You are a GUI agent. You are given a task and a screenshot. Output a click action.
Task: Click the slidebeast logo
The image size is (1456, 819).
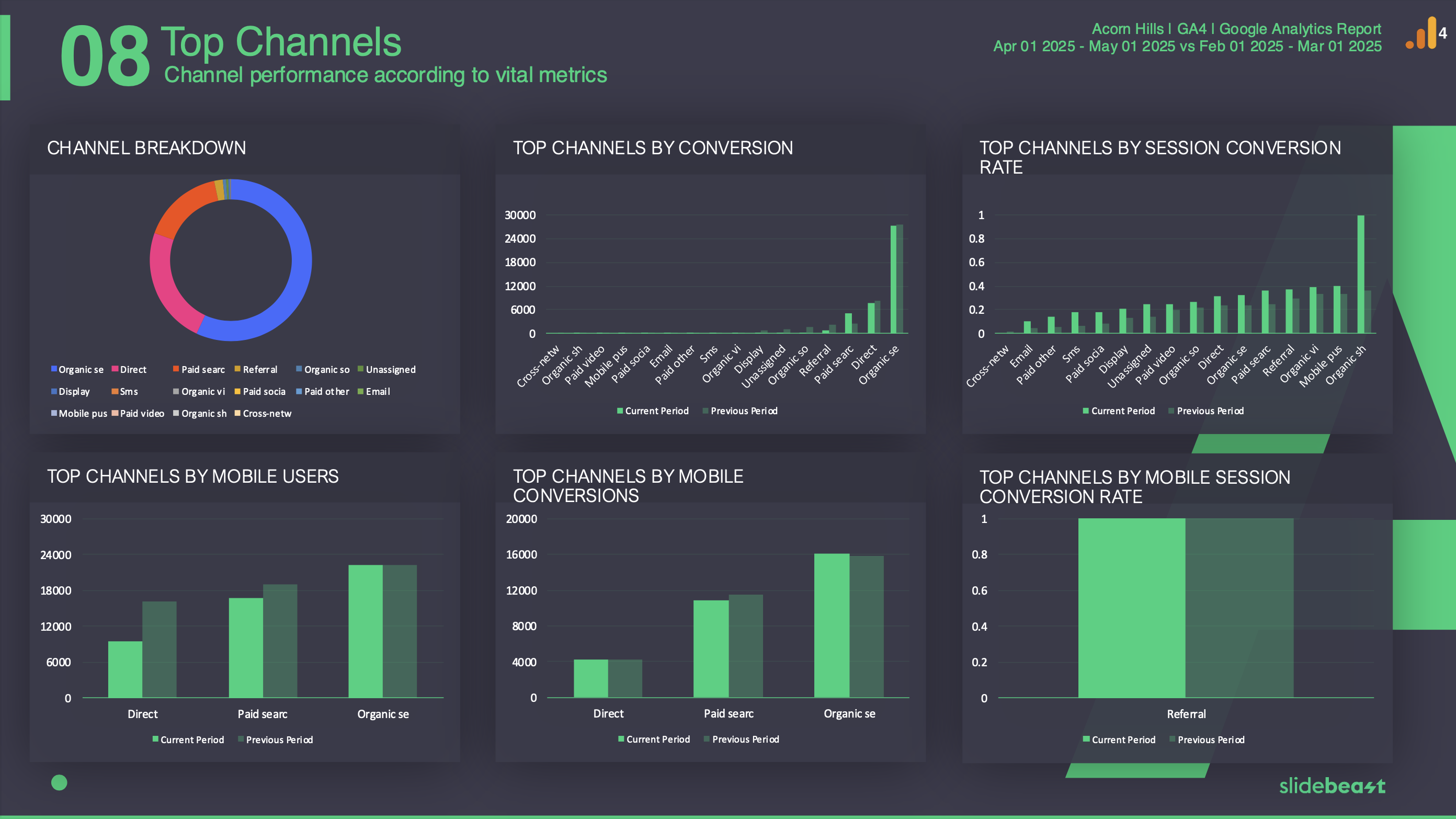pos(1332,786)
